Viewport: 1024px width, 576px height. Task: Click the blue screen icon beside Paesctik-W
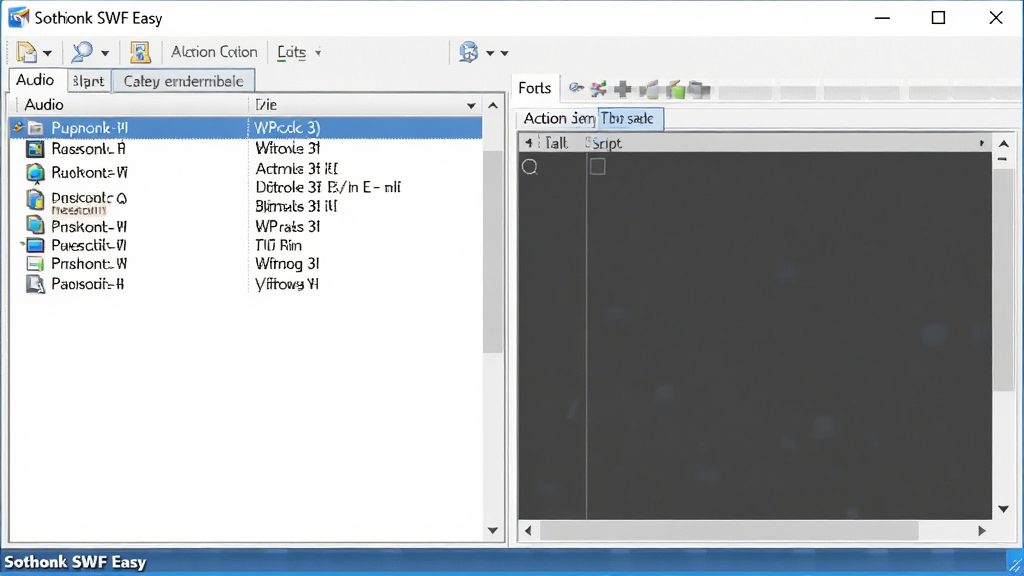(x=35, y=246)
